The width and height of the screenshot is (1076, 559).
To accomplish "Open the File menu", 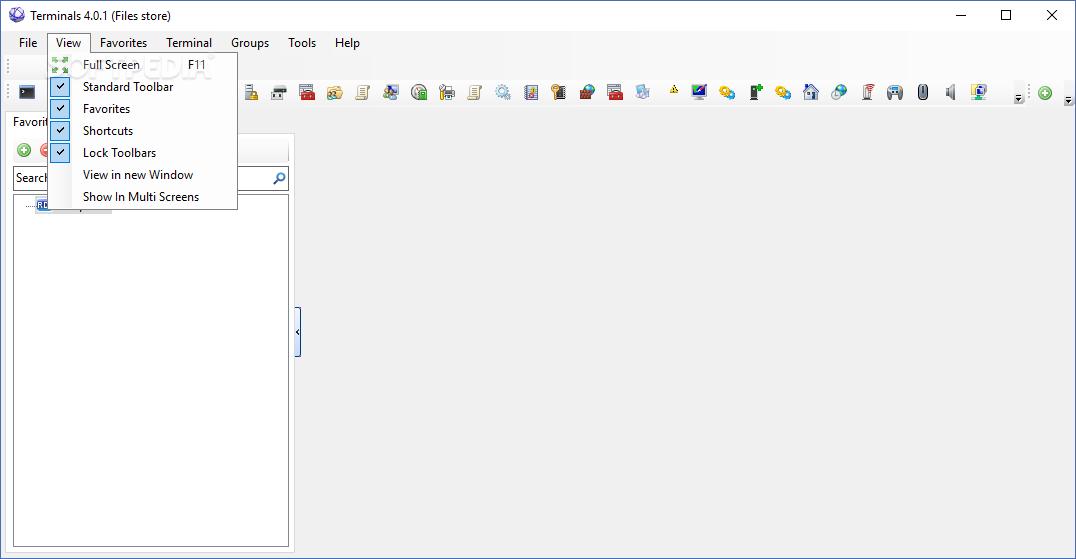I will click(28, 43).
